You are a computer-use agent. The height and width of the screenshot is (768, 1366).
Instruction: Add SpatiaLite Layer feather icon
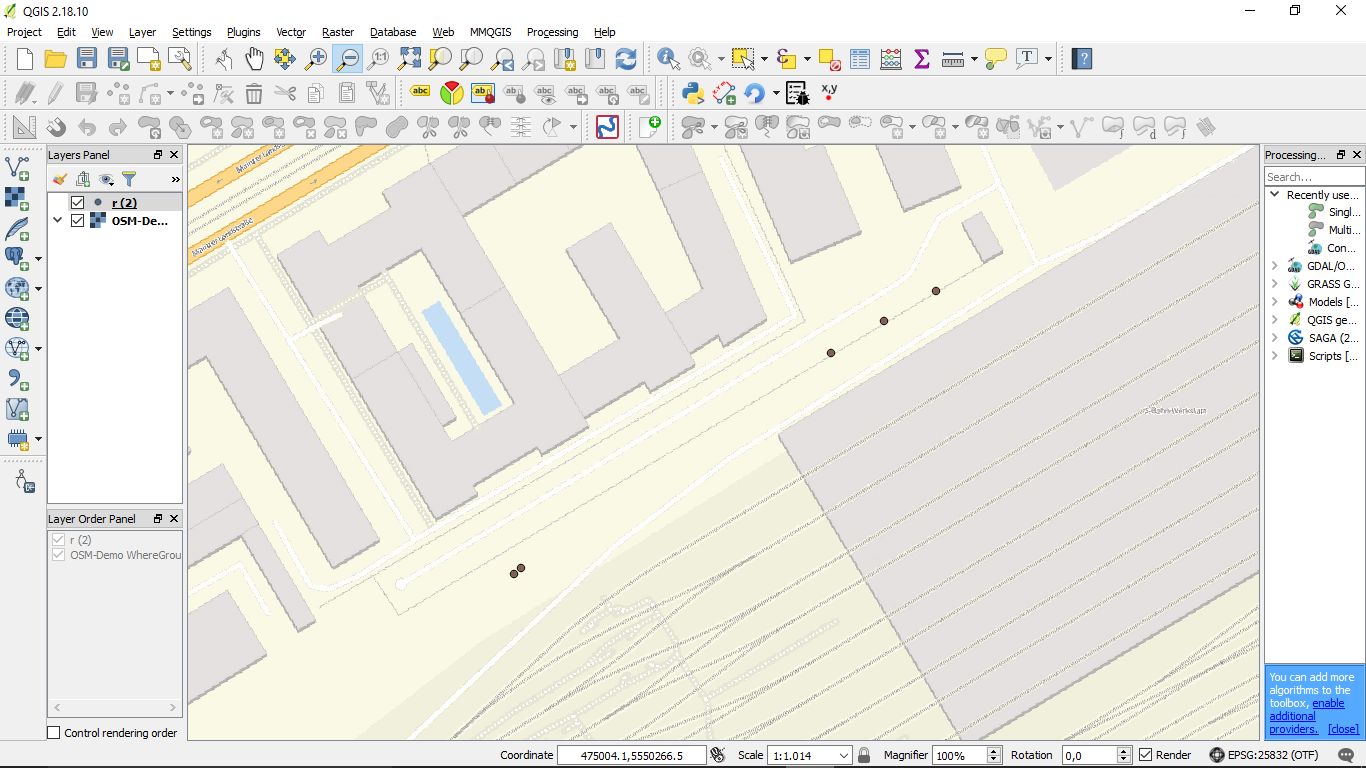point(17,227)
